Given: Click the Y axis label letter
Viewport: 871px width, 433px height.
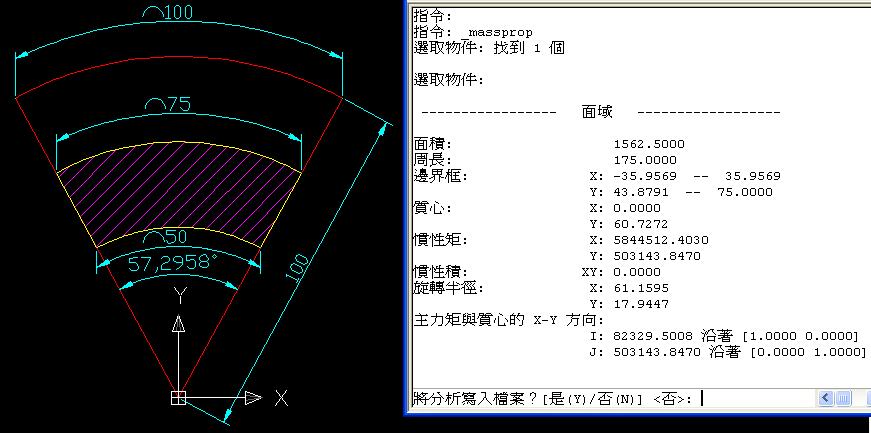Looking at the screenshot, I should (x=179, y=296).
